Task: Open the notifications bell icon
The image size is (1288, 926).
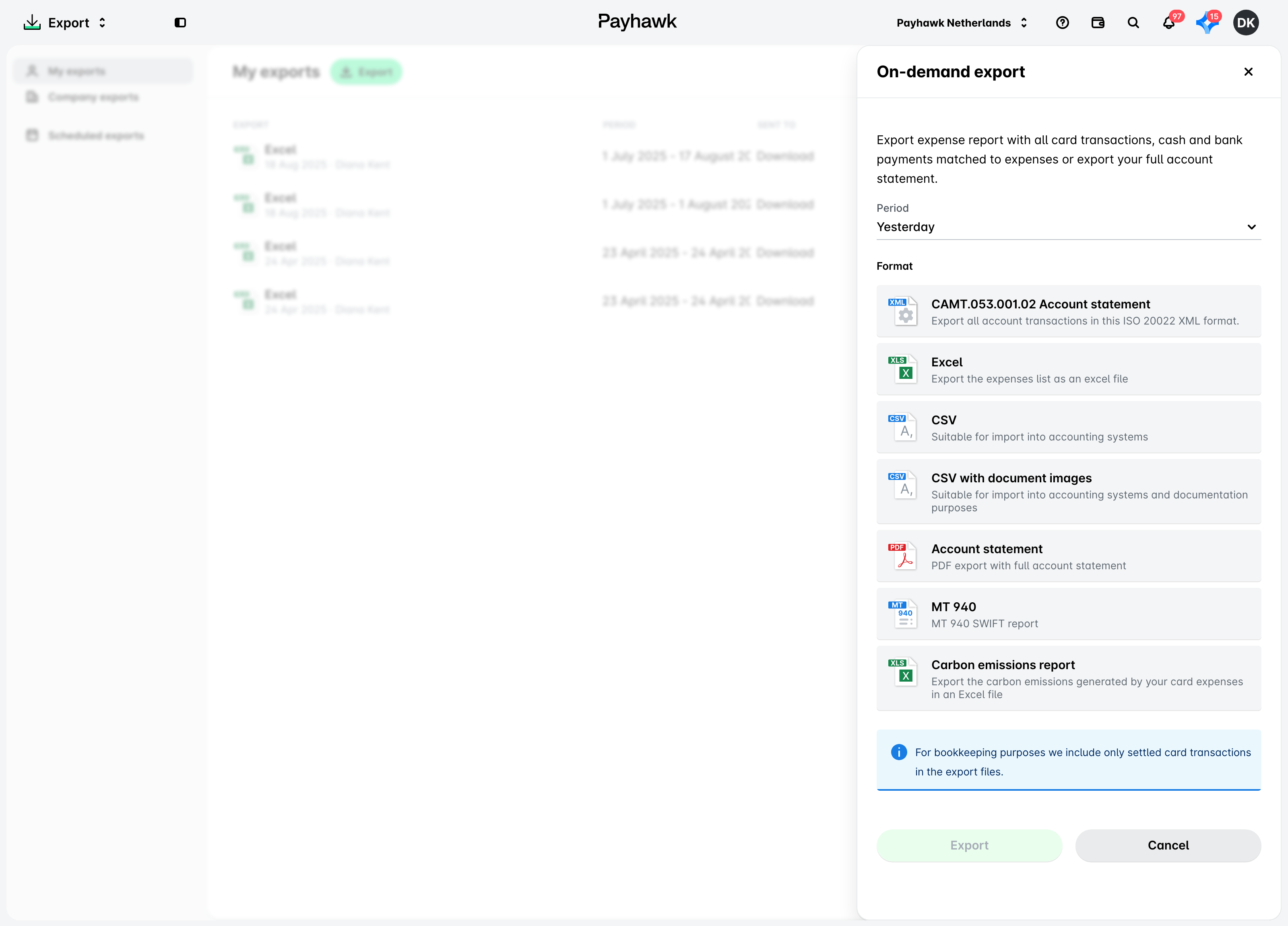Action: pyautogui.click(x=1169, y=23)
